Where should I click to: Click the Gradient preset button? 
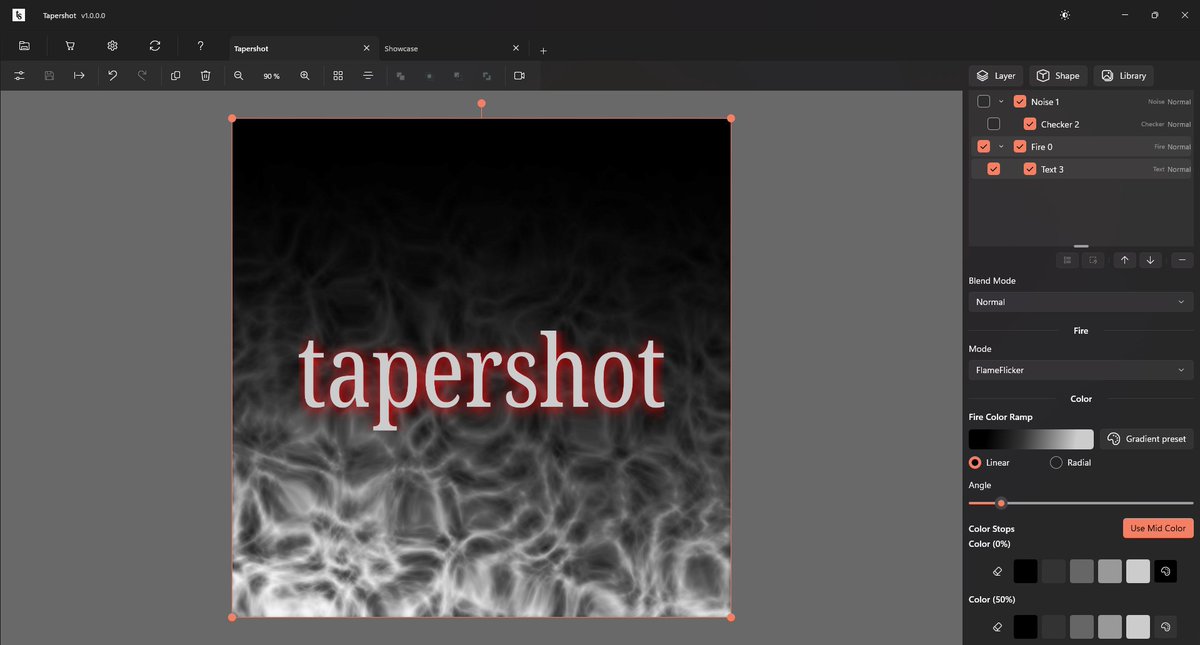point(1146,439)
